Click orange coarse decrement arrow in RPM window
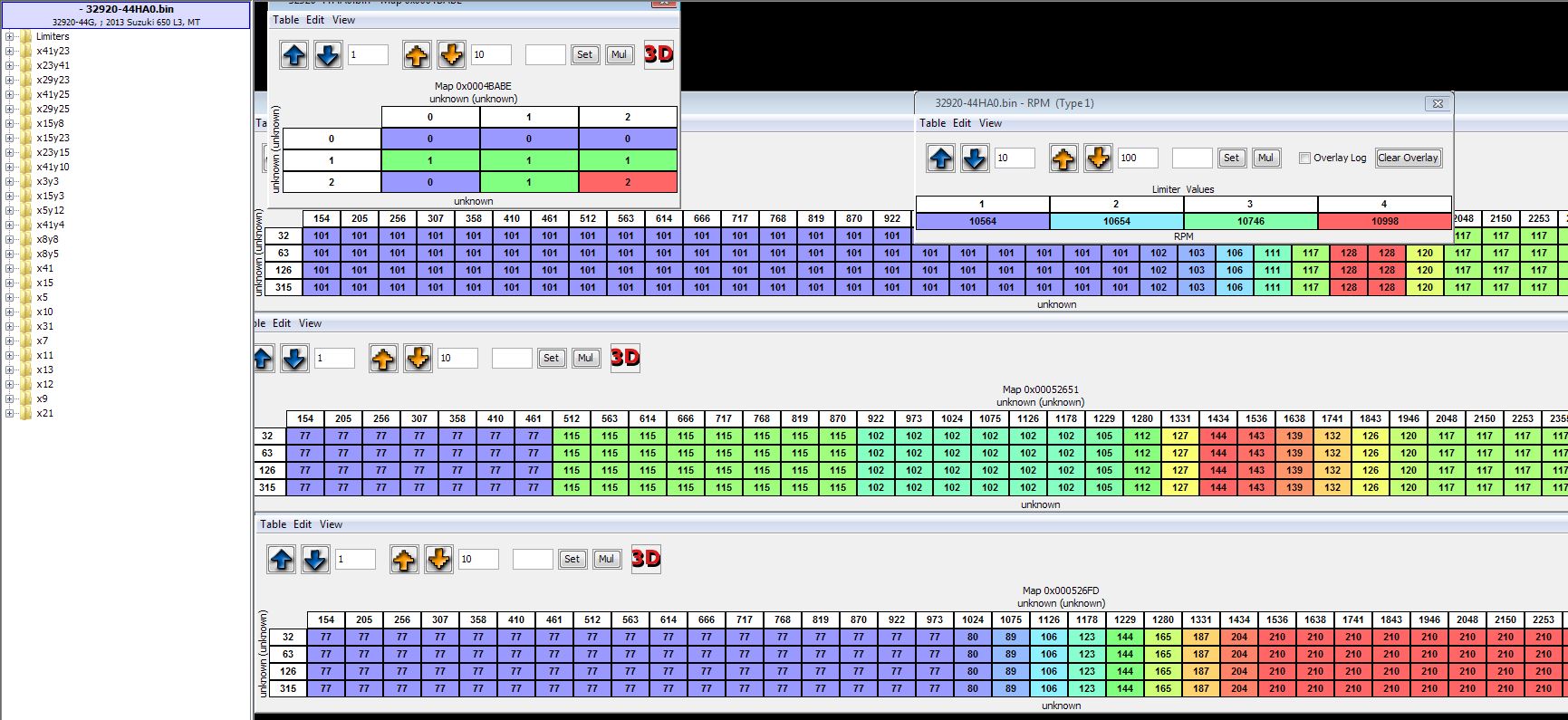 coord(1097,158)
